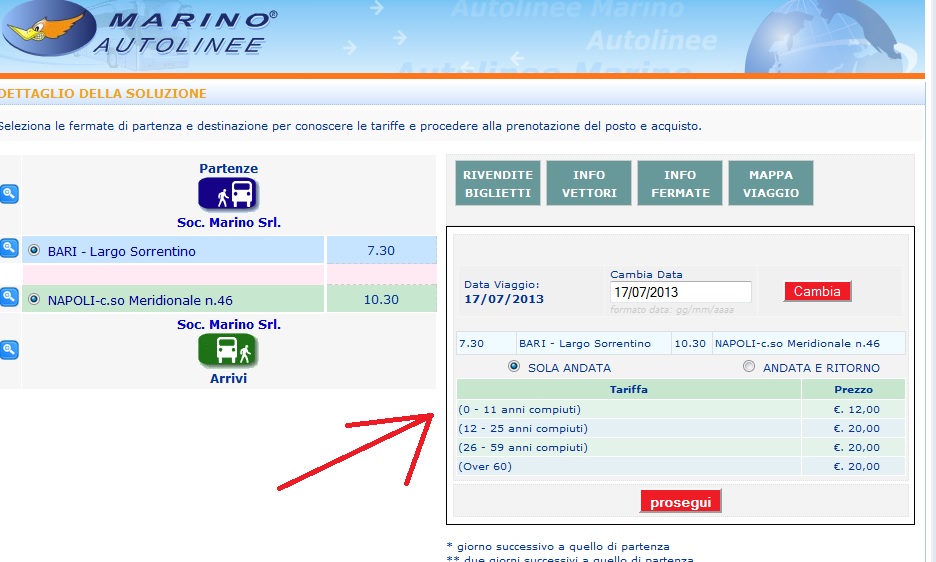
Task: Open the RIVENDITE BIGLIETTI tab
Action: click(498, 183)
